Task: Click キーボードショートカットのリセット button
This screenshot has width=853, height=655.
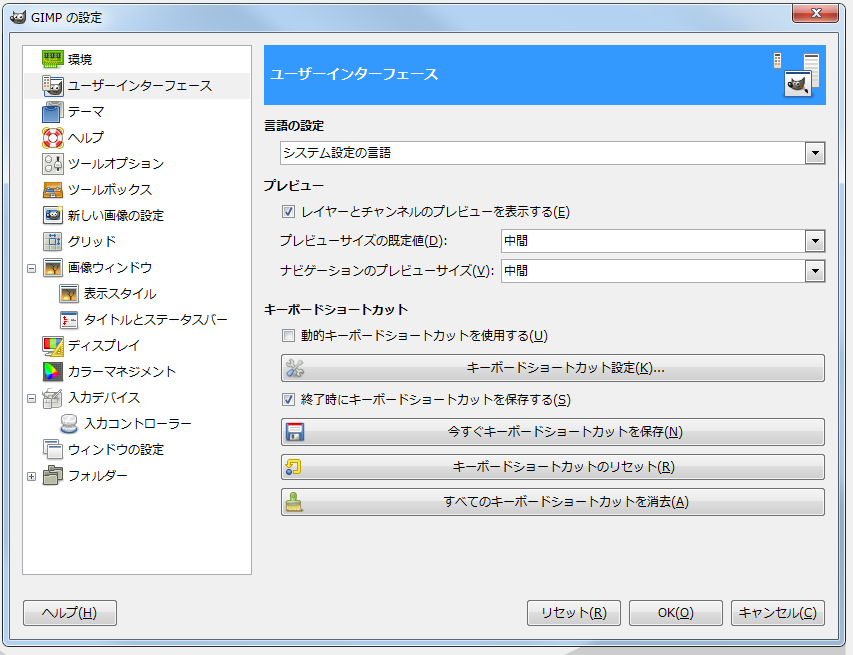Action: coord(553,467)
